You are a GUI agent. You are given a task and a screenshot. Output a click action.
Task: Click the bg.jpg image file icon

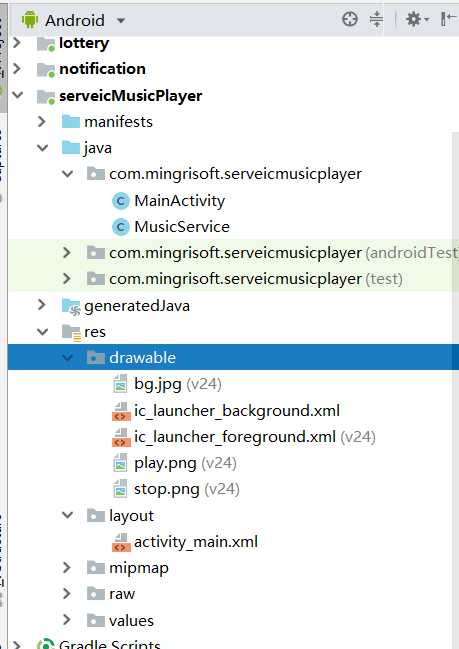[120, 384]
